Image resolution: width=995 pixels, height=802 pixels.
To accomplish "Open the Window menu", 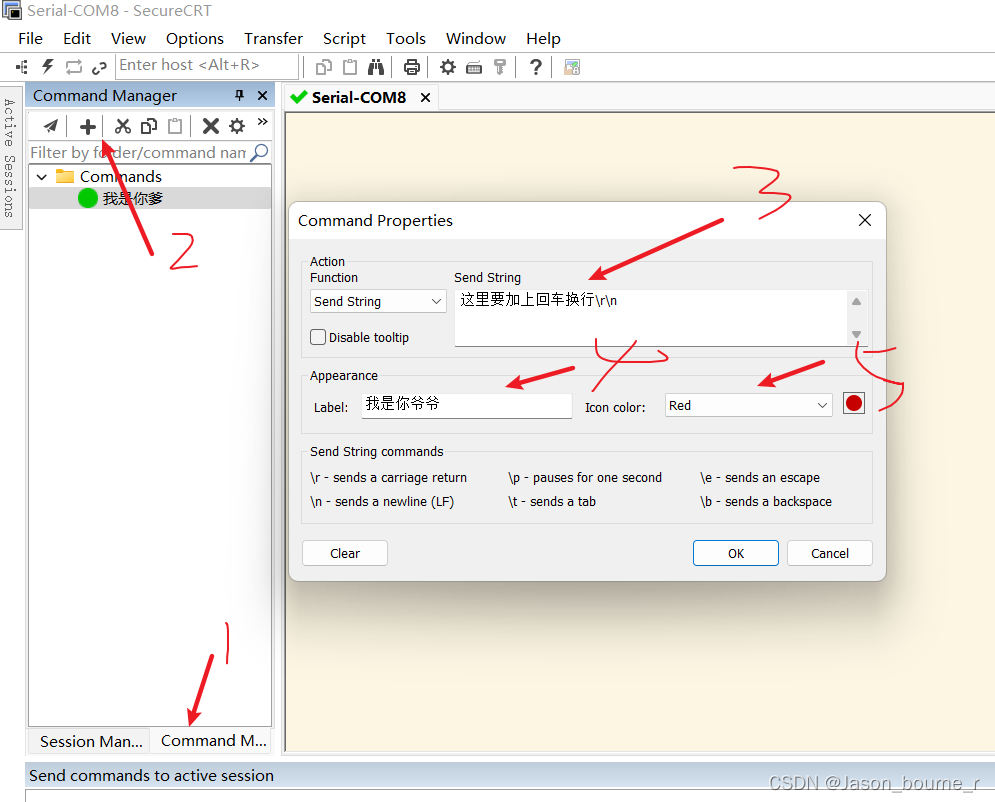I will tap(476, 39).
